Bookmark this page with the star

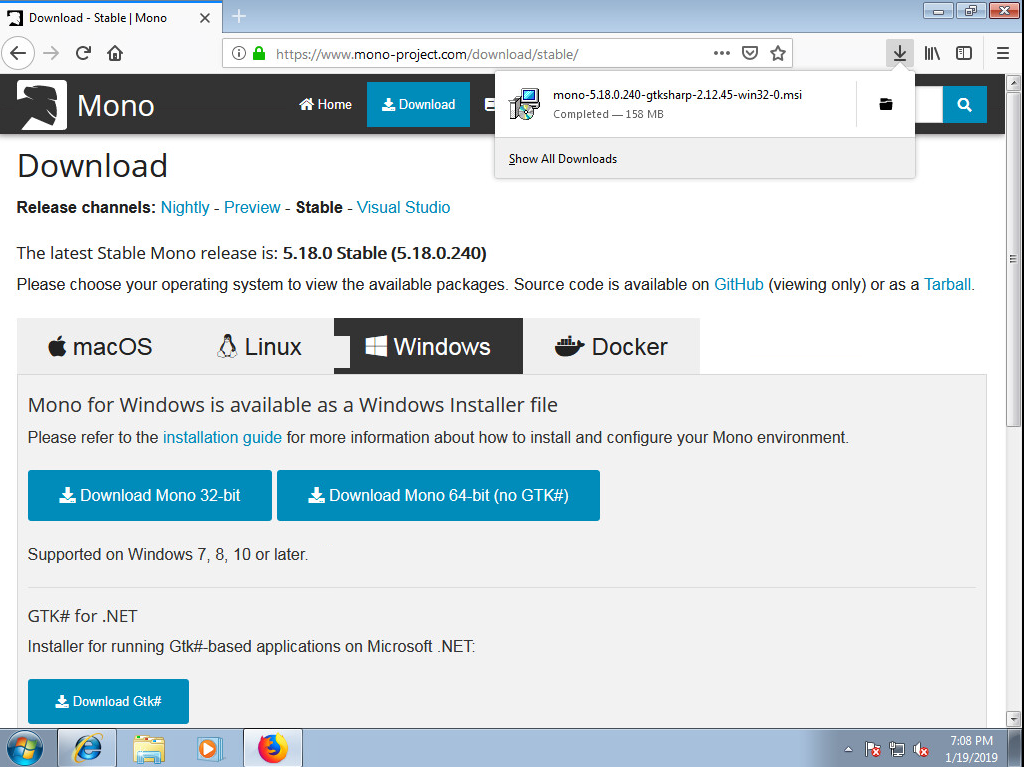pos(778,53)
